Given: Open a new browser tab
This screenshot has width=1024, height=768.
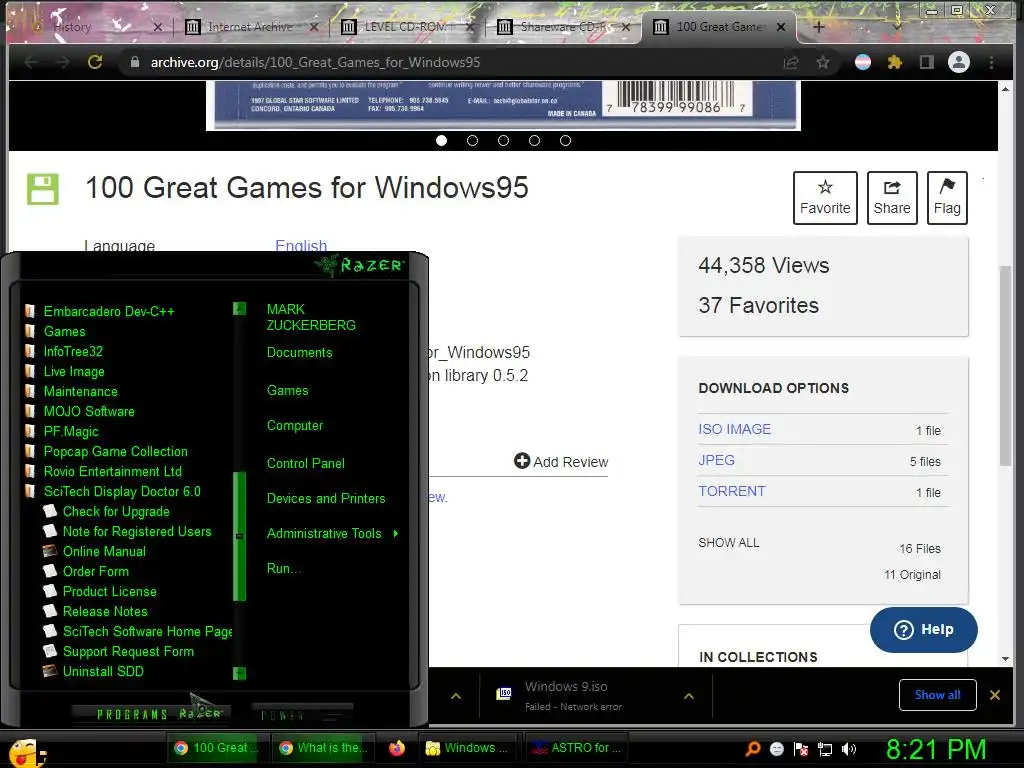Looking at the screenshot, I should pyautogui.click(x=818, y=27).
